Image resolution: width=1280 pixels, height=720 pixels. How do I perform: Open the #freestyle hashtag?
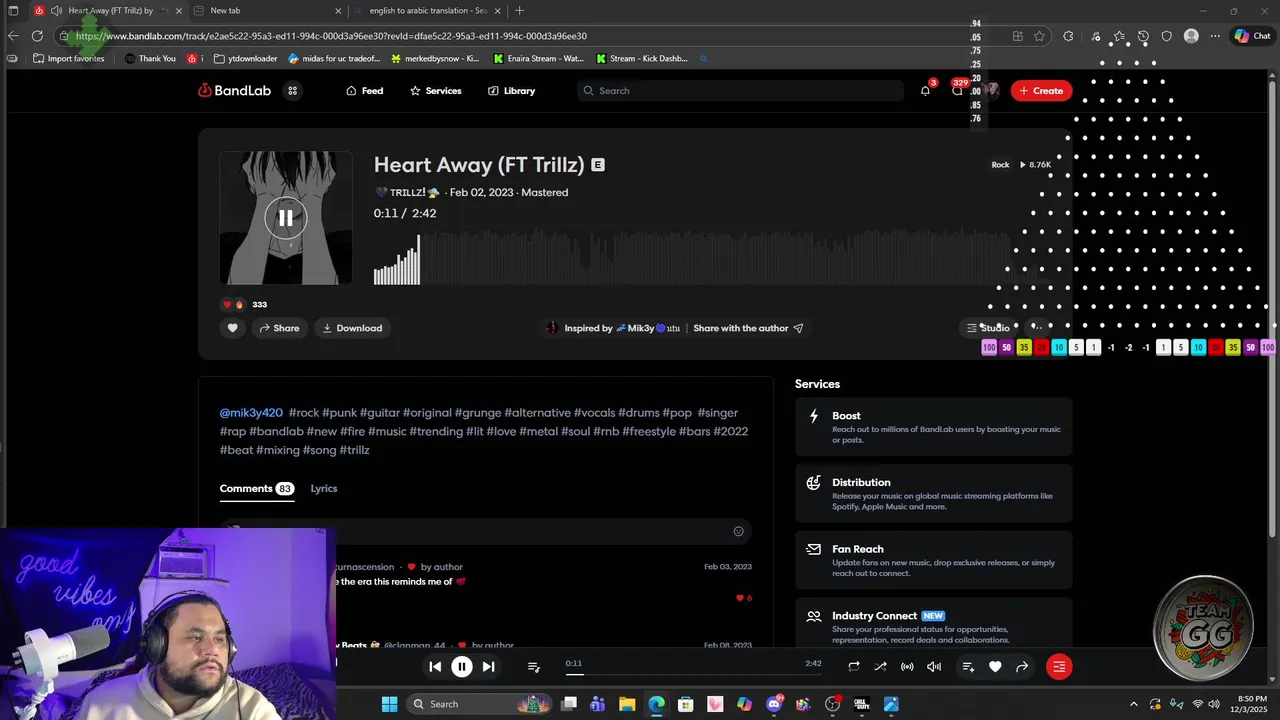tap(649, 431)
